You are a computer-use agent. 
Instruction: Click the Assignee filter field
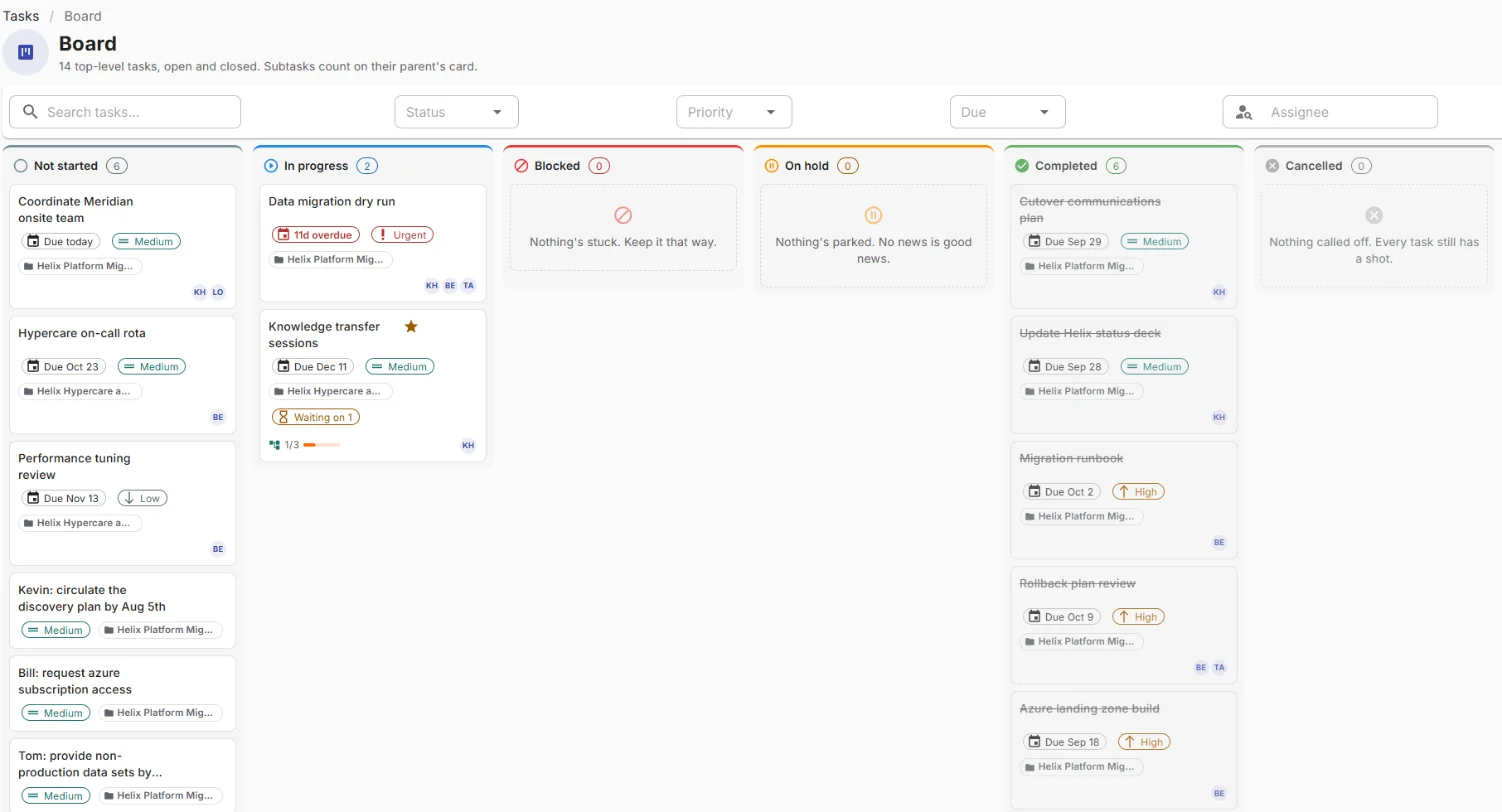pos(1330,112)
